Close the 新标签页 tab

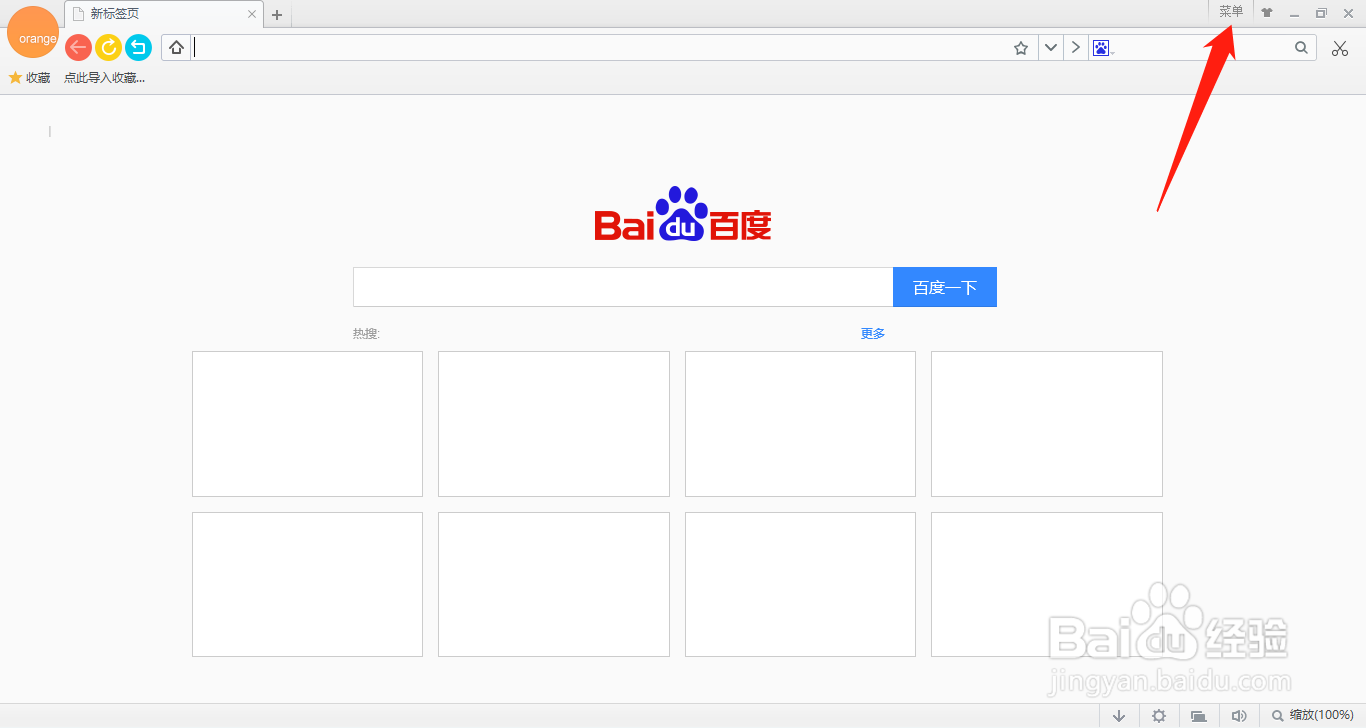point(252,14)
